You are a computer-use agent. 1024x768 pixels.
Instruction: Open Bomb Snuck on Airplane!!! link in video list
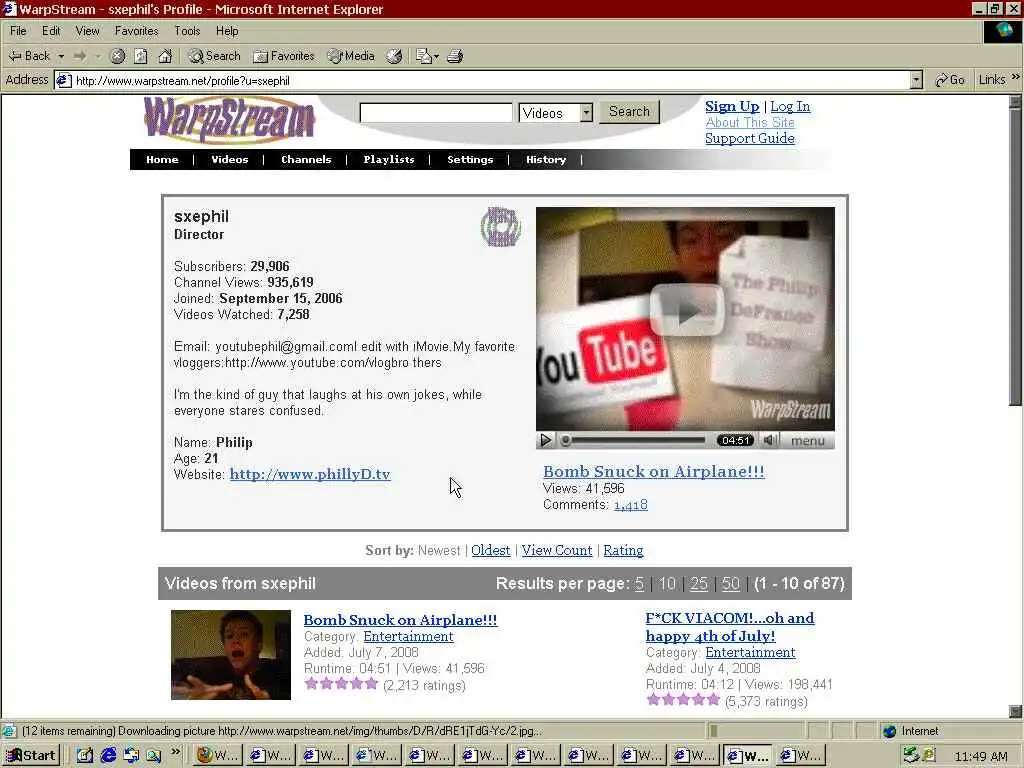[400, 620]
